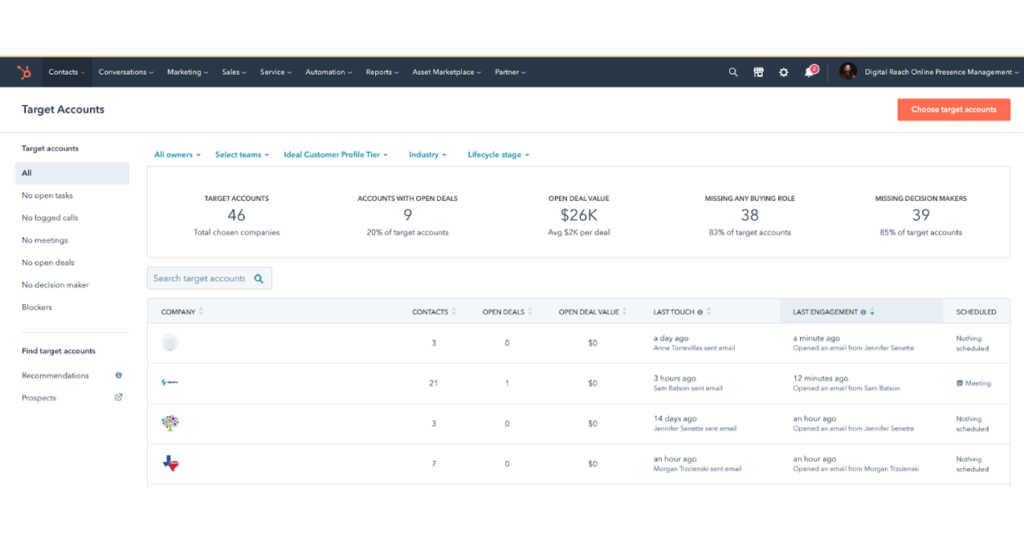This screenshot has height=542, width=1024.
Task: Open the Partner menu
Action: pos(510,72)
